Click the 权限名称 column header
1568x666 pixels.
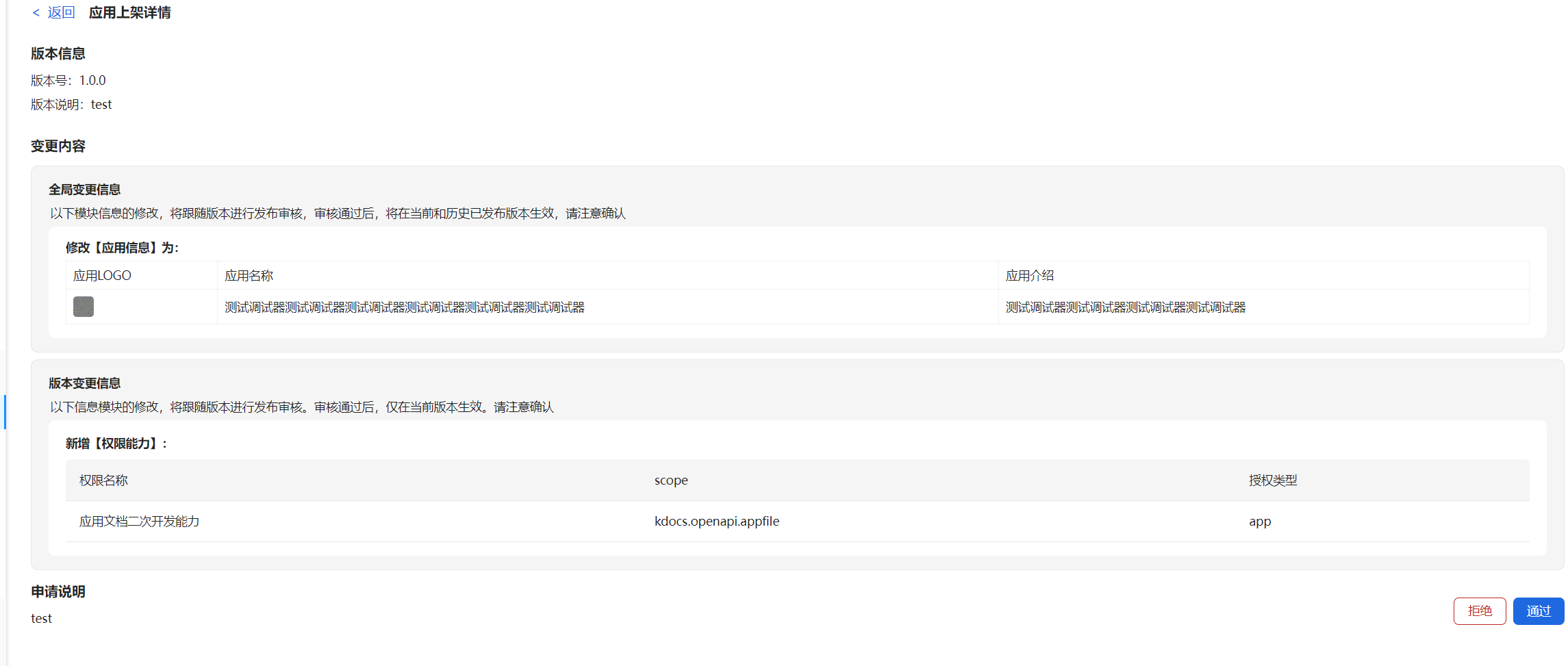[x=103, y=481]
